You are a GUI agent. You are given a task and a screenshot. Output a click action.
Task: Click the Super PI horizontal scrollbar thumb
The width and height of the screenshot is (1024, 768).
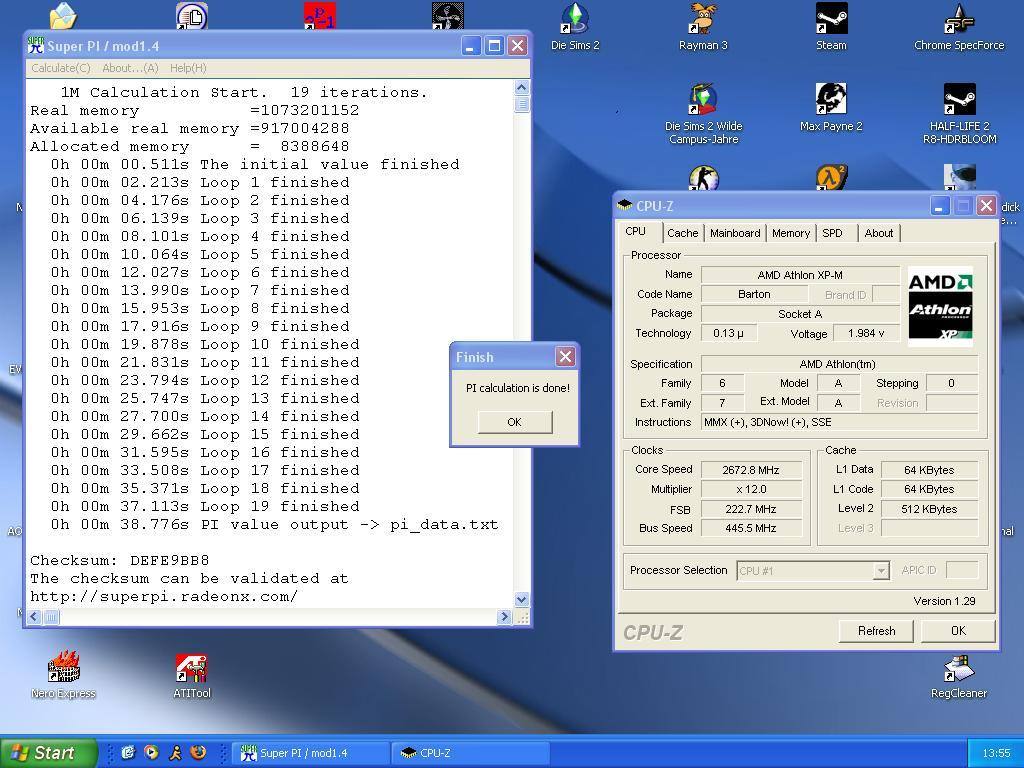(51, 616)
